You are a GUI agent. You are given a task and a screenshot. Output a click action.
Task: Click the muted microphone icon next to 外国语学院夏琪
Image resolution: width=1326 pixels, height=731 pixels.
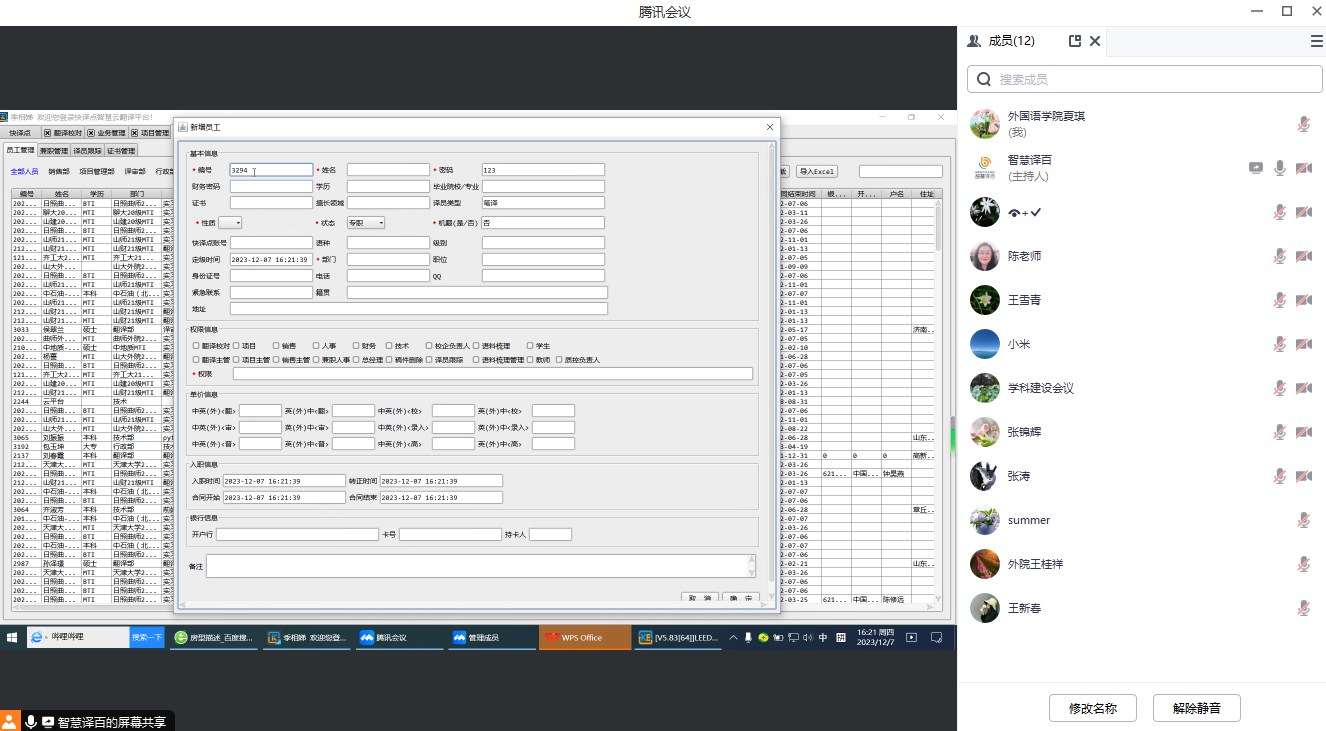pos(1303,124)
